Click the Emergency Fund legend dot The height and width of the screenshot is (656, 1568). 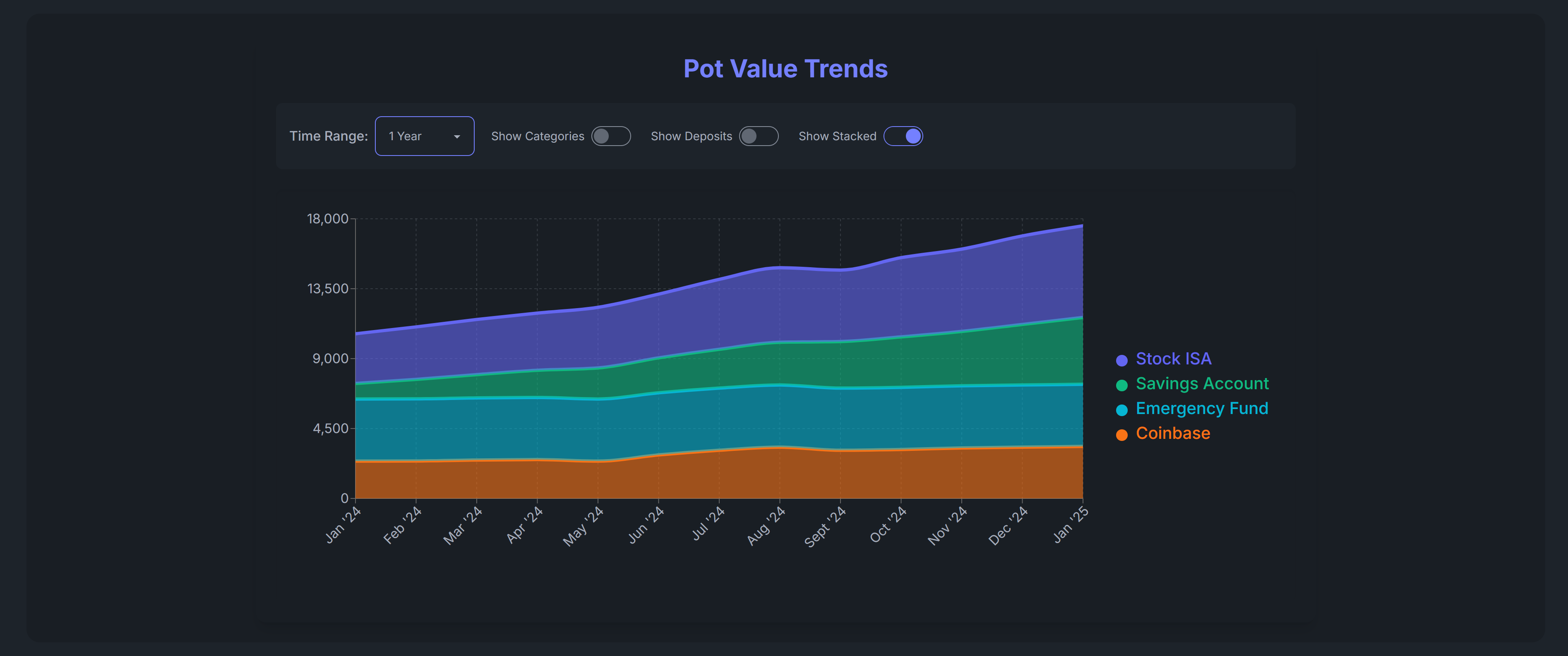click(1121, 409)
